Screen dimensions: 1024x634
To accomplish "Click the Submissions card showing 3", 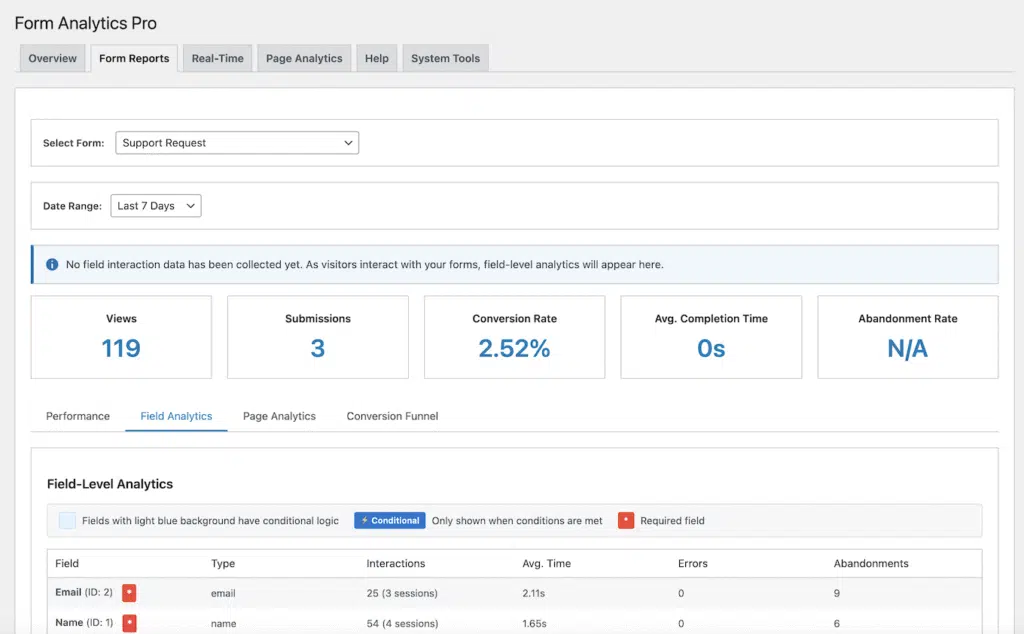I will point(318,337).
